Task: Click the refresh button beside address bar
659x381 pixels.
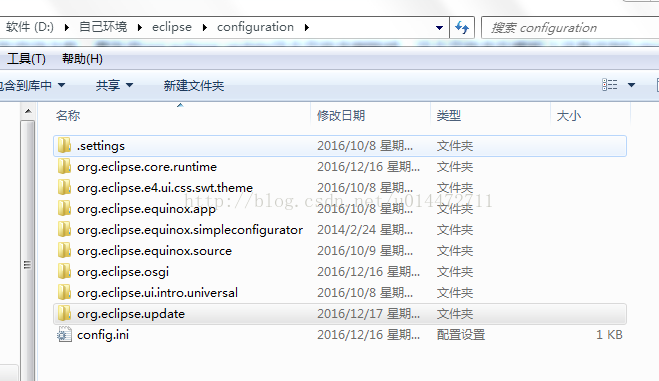Action: point(462,28)
